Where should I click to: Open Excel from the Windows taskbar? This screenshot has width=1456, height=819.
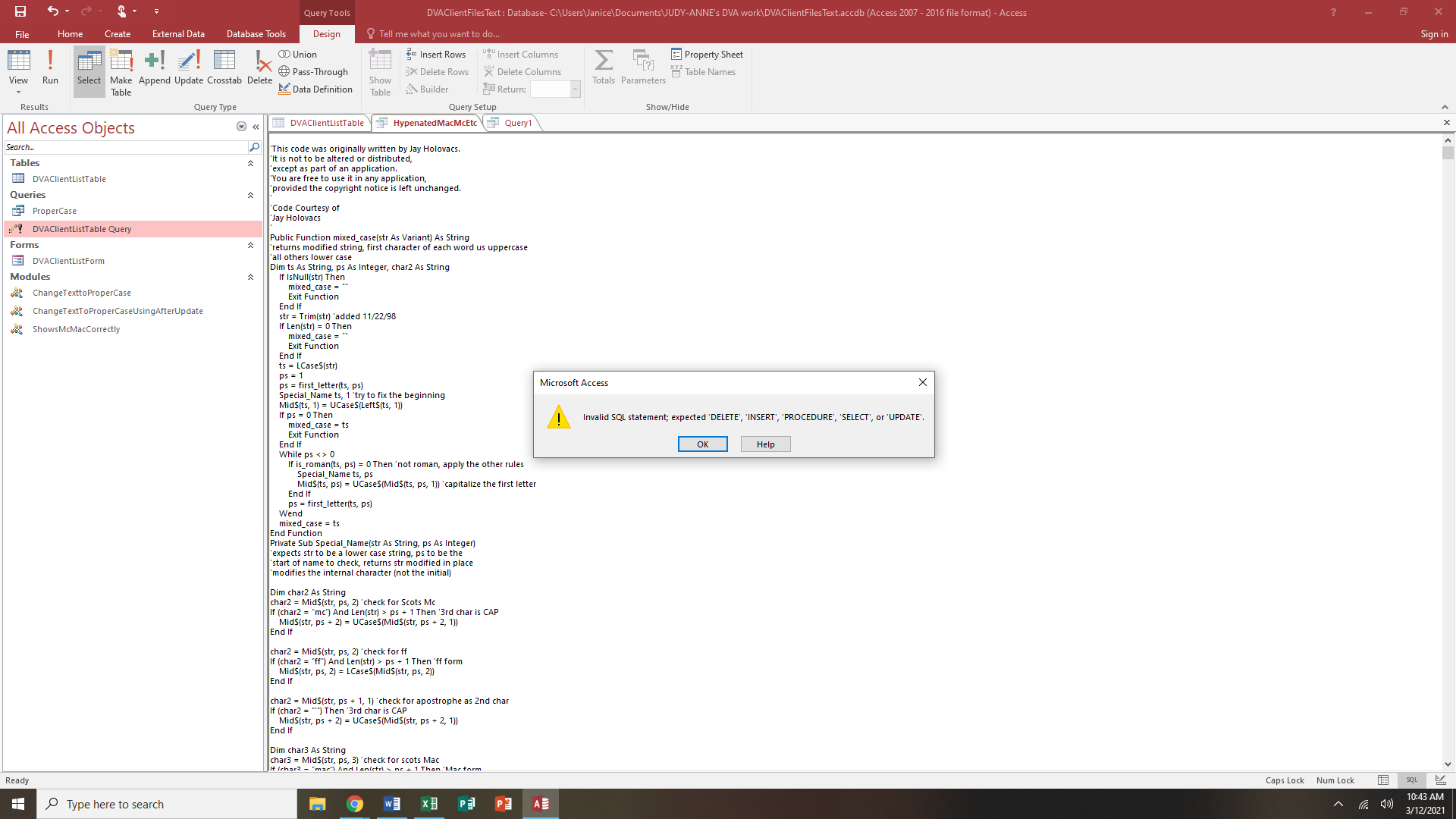429,804
